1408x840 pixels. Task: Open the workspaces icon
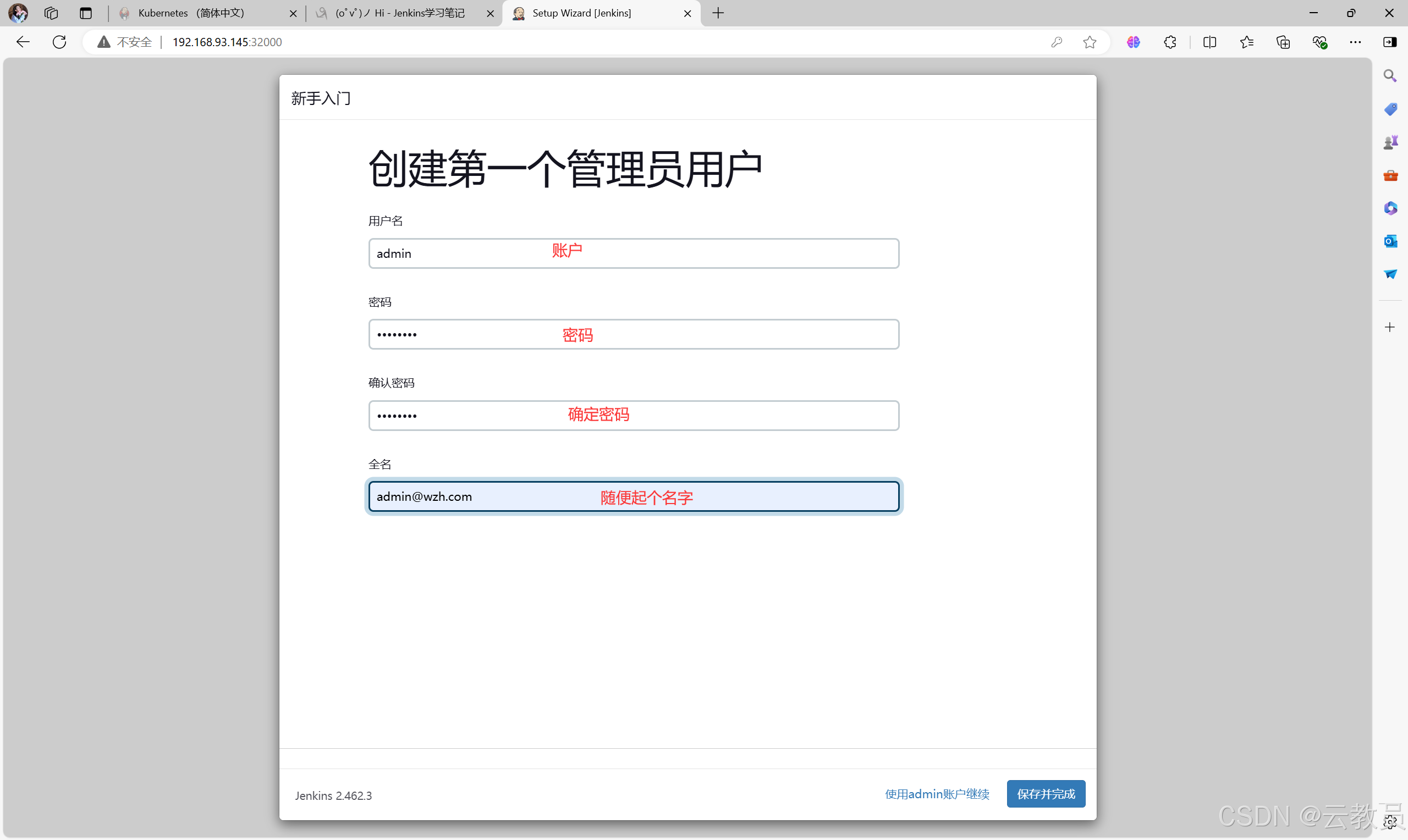click(51, 13)
